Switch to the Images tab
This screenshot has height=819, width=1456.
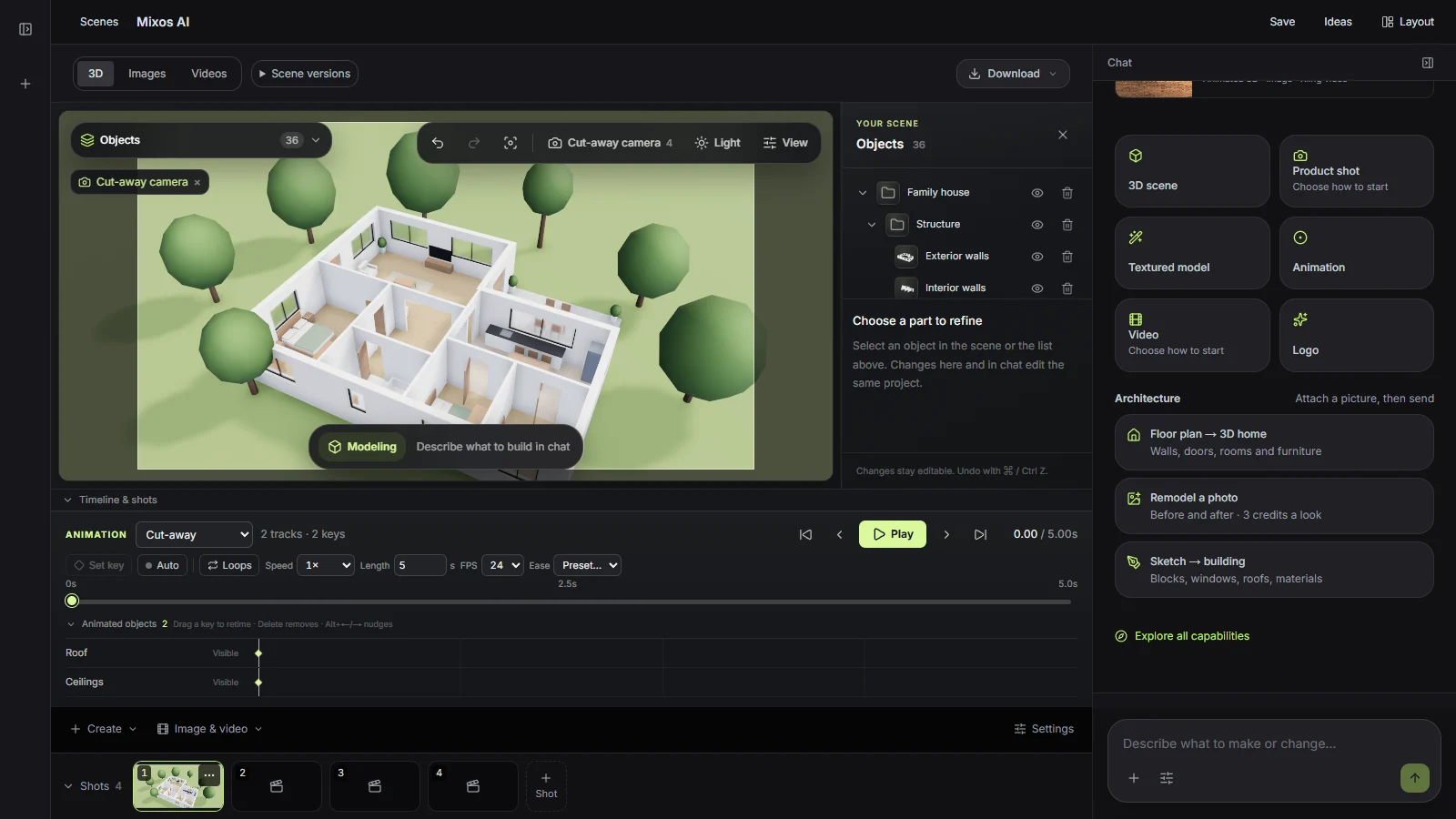click(147, 74)
